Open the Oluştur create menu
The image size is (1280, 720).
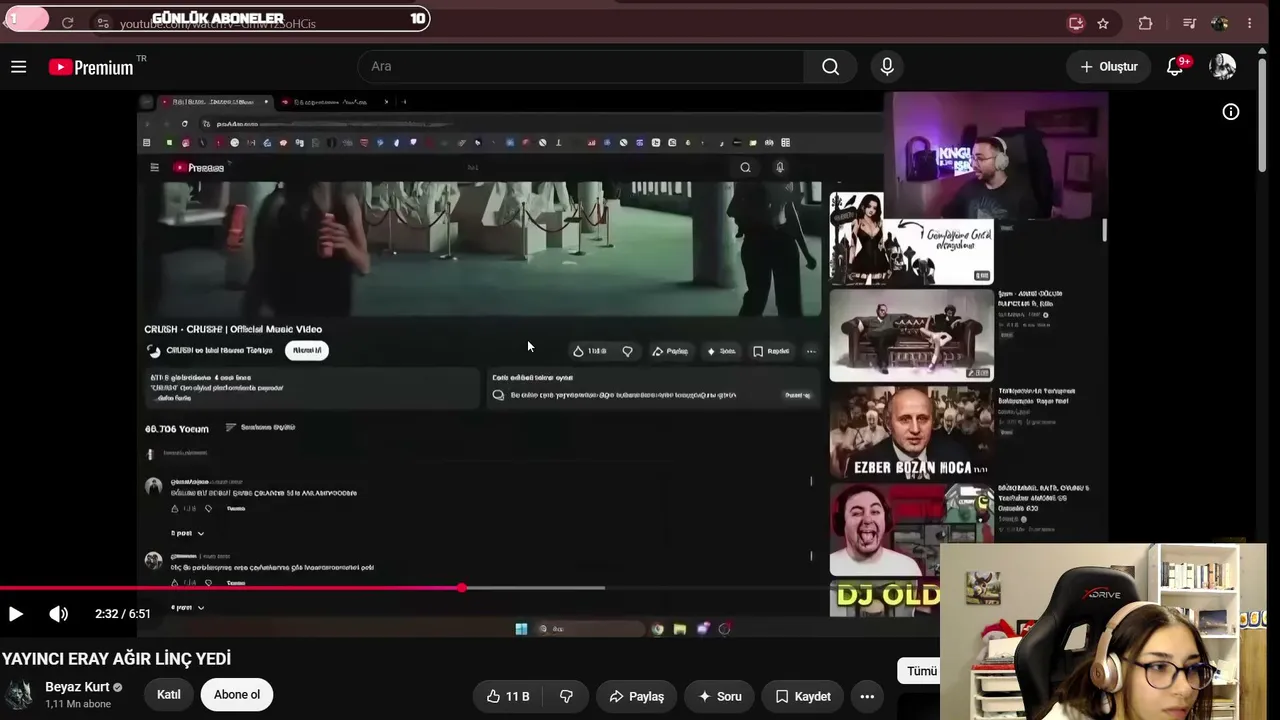(x=1108, y=66)
